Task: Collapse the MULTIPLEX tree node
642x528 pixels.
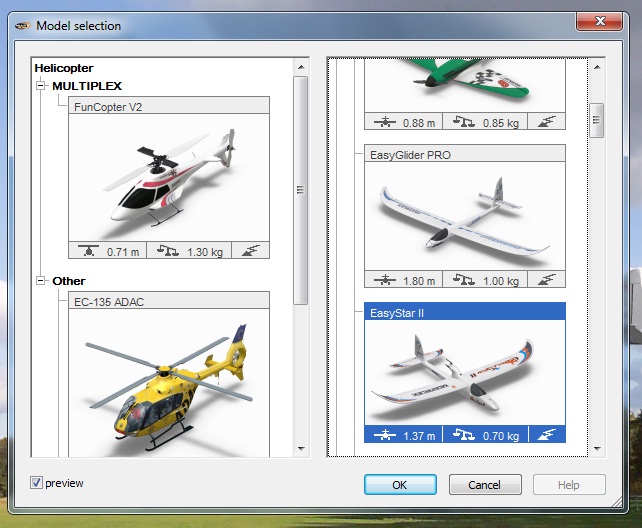Action: click(x=41, y=86)
